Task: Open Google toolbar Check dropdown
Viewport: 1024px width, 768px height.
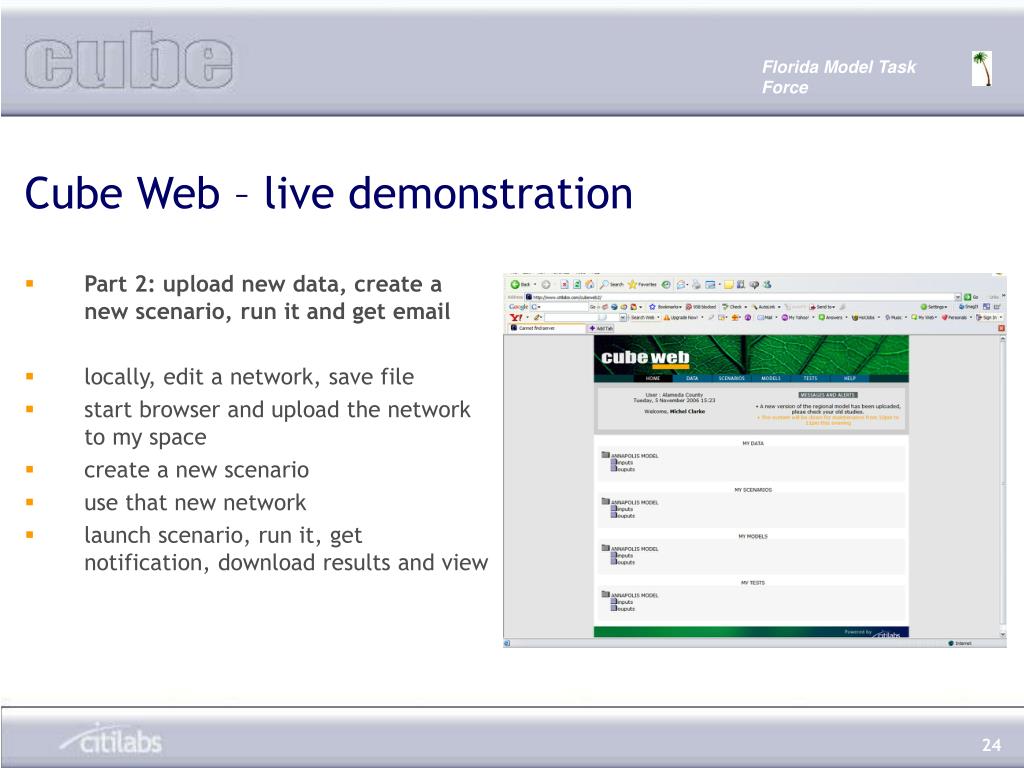Action: pyautogui.click(x=735, y=307)
